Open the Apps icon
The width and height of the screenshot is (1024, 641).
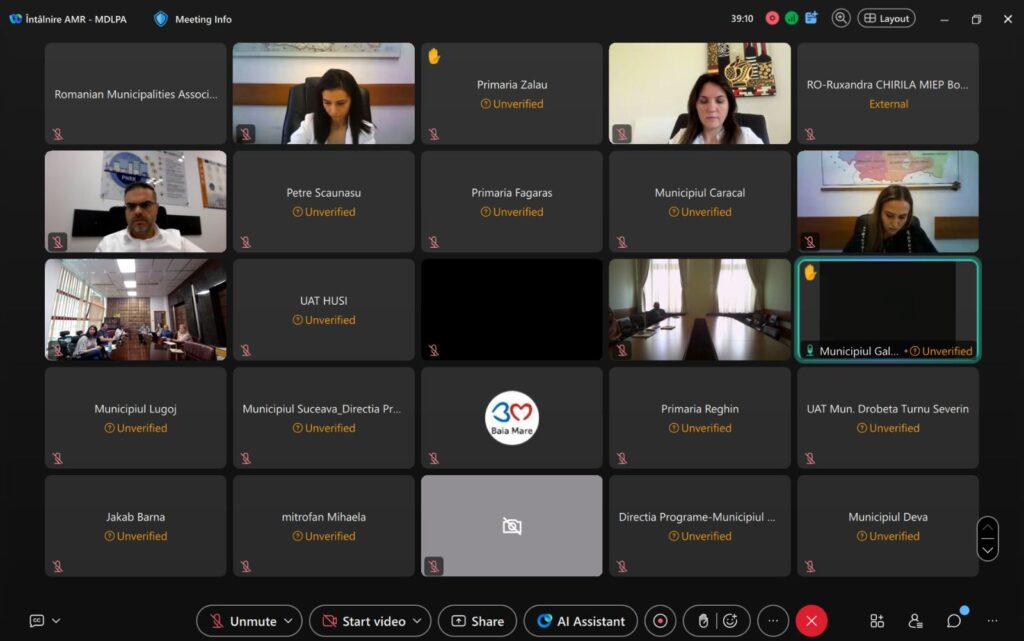pos(877,621)
